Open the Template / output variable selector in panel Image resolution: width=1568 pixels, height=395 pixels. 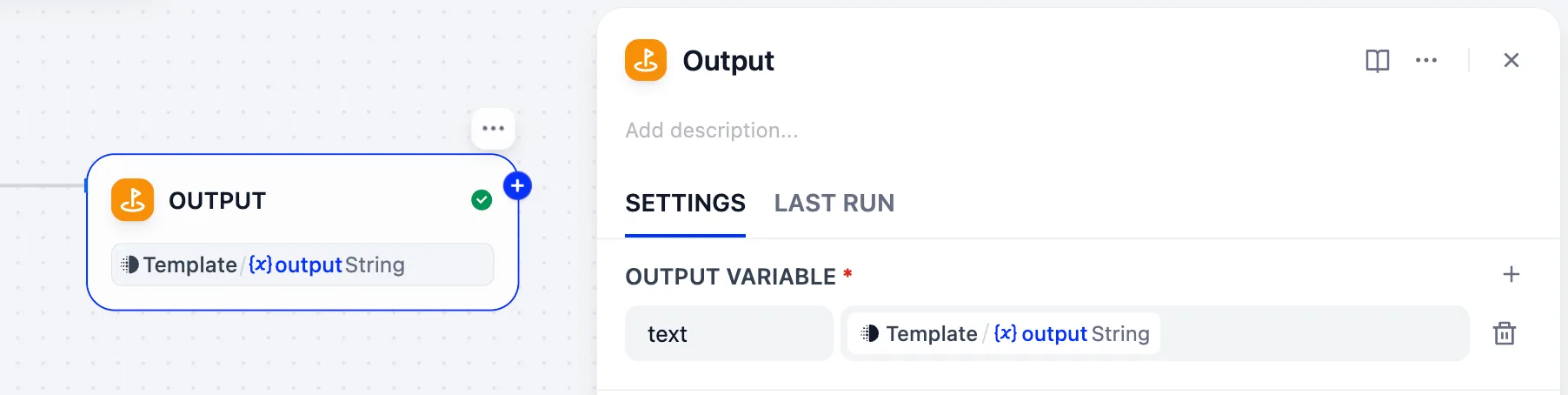point(1004,333)
